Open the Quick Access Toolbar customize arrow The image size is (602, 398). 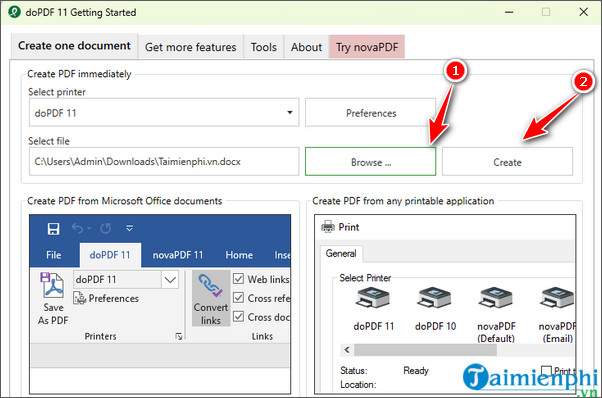pyautogui.click(x=129, y=229)
